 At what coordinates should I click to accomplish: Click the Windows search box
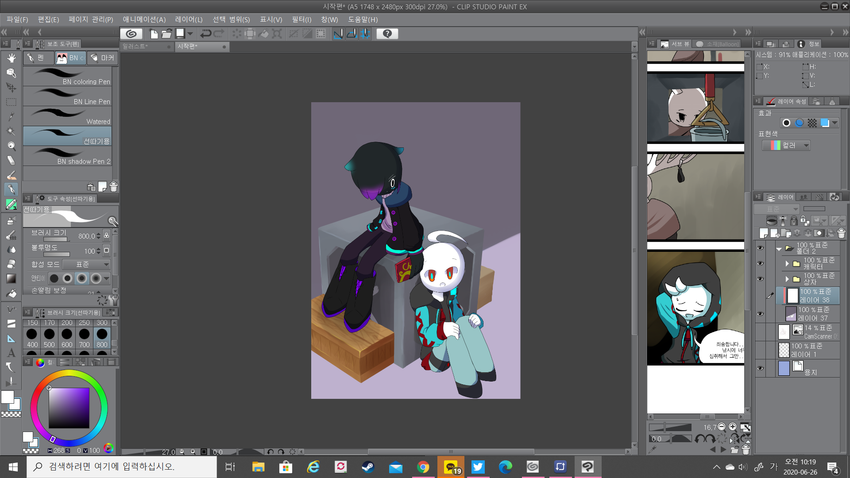tap(122, 467)
